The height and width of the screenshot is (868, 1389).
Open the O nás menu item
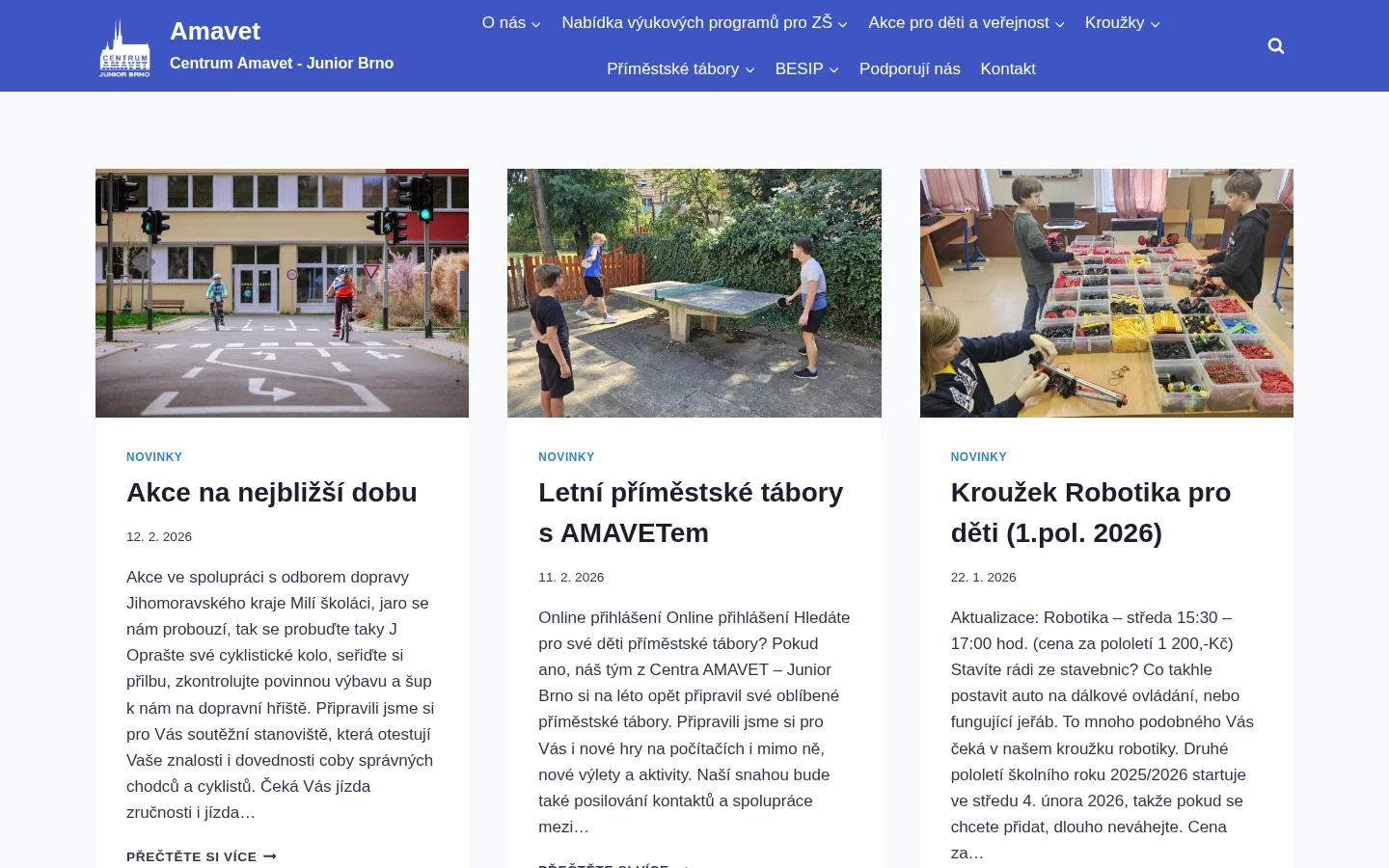click(x=504, y=22)
